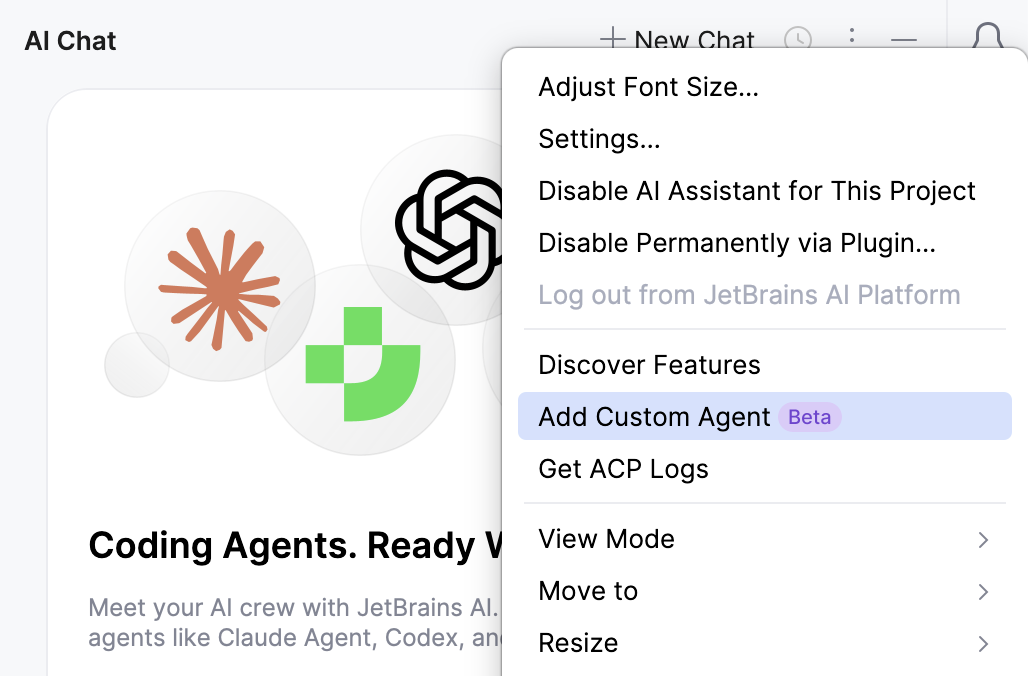
Task: Open the three-dot options menu
Action: pyautogui.click(x=852, y=38)
